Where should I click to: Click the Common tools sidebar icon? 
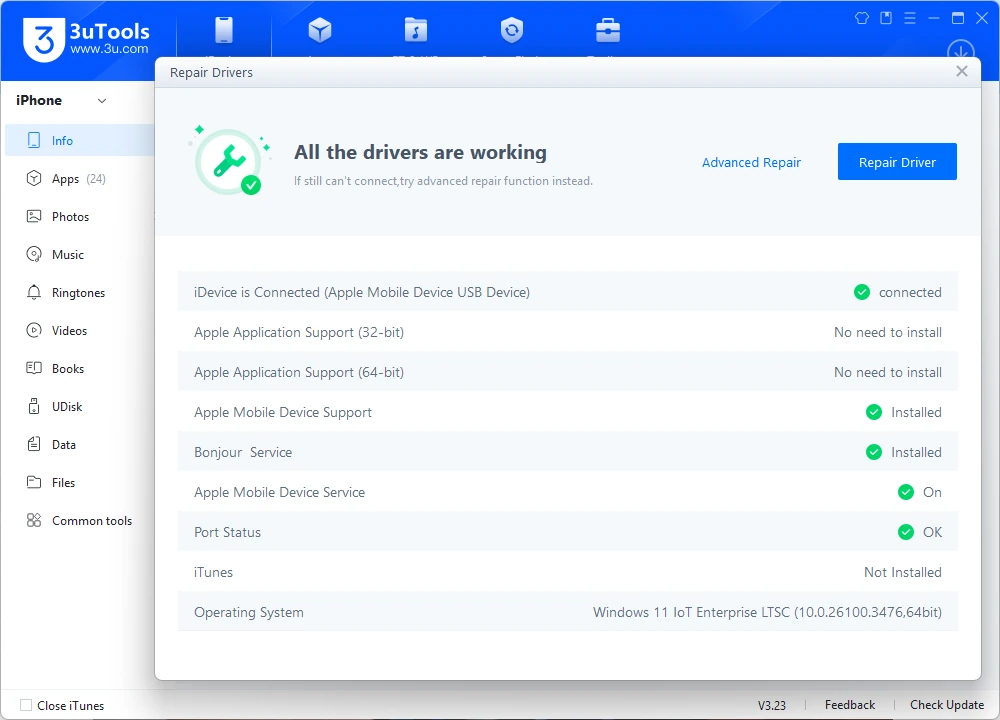coord(34,520)
